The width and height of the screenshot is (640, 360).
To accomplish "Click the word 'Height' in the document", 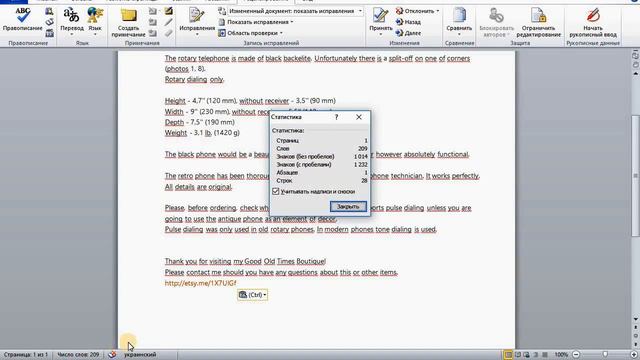I will click(175, 100).
